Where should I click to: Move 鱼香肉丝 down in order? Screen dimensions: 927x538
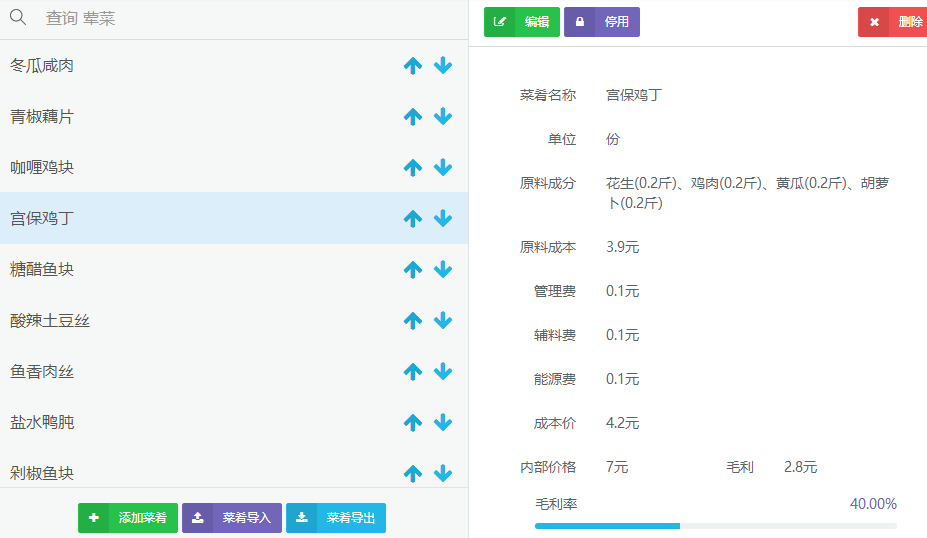coord(443,372)
